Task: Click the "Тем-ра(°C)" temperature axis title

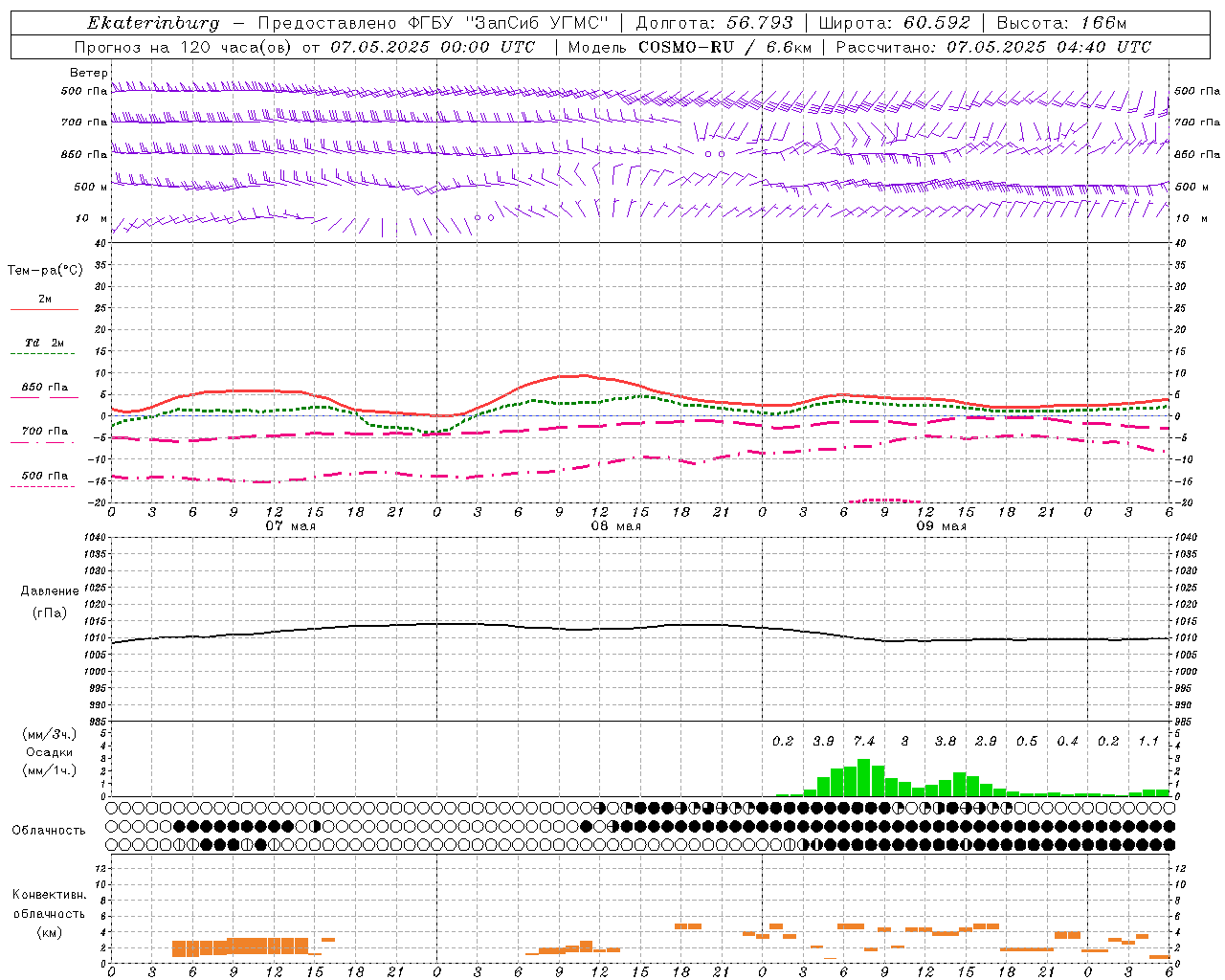Action: (45, 271)
